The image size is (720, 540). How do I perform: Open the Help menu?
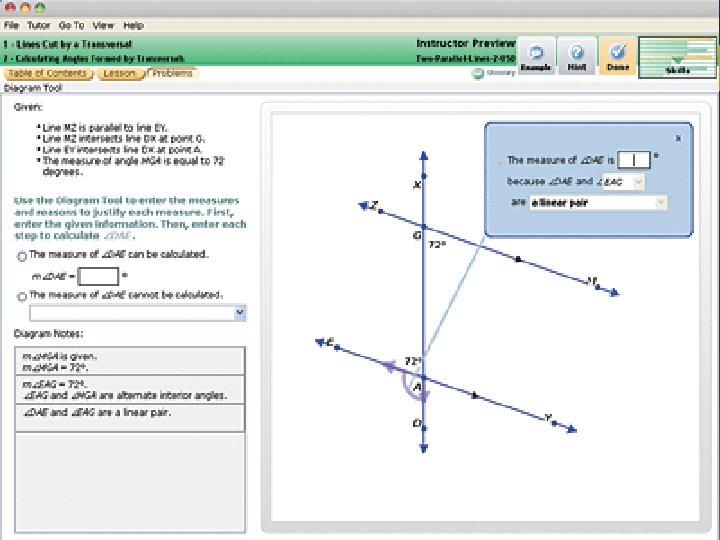[134, 25]
